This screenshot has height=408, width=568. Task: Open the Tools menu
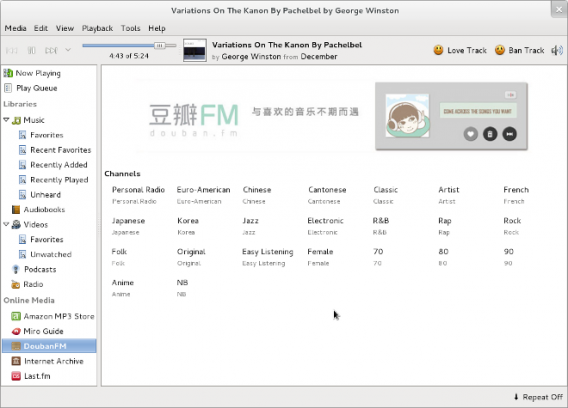130,28
